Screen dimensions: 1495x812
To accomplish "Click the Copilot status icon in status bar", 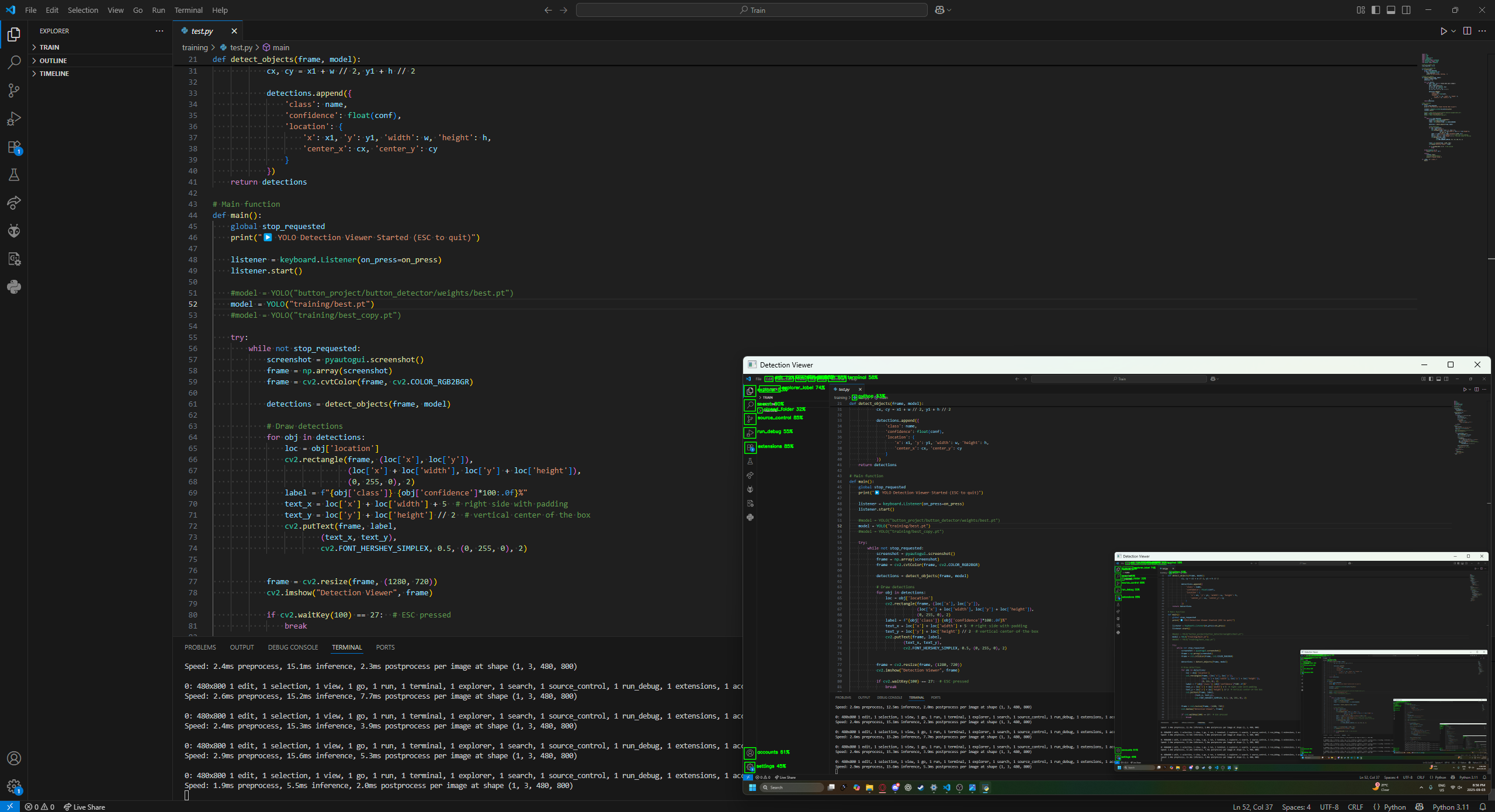I will click(1420, 807).
